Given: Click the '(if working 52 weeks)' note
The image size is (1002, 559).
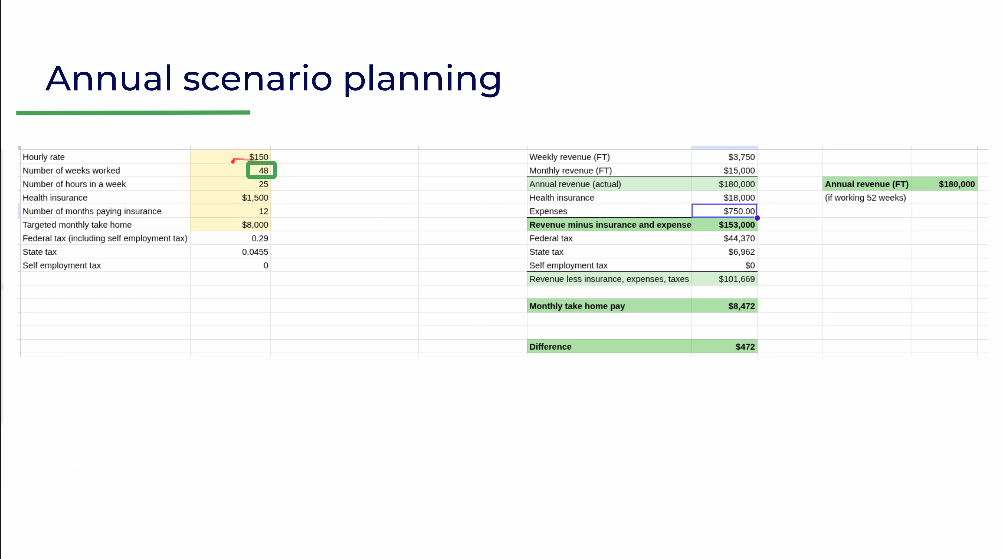Looking at the screenshot, I should click(x=865, y=197).
